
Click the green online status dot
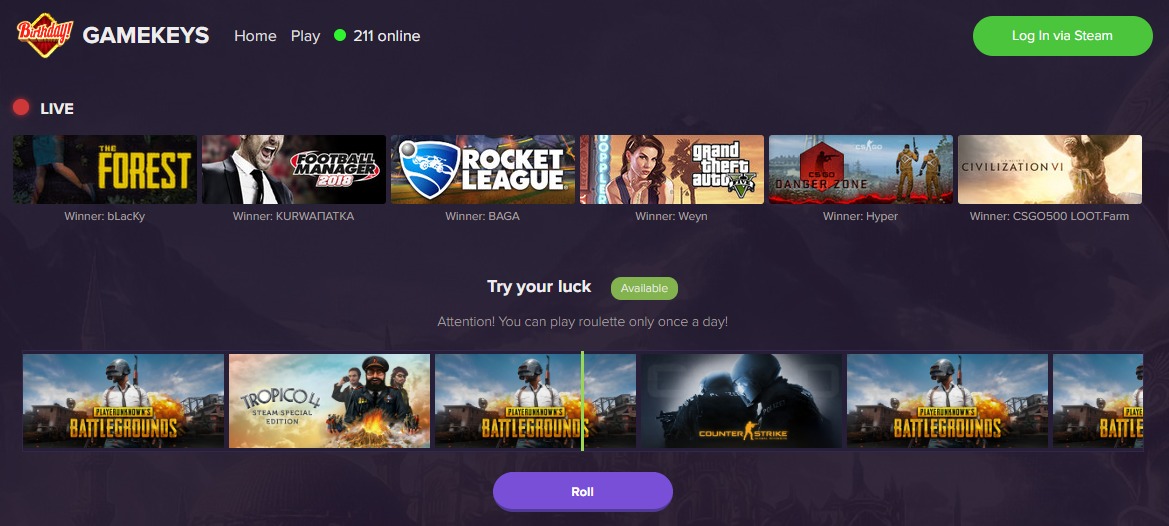(x=340, y=35)
